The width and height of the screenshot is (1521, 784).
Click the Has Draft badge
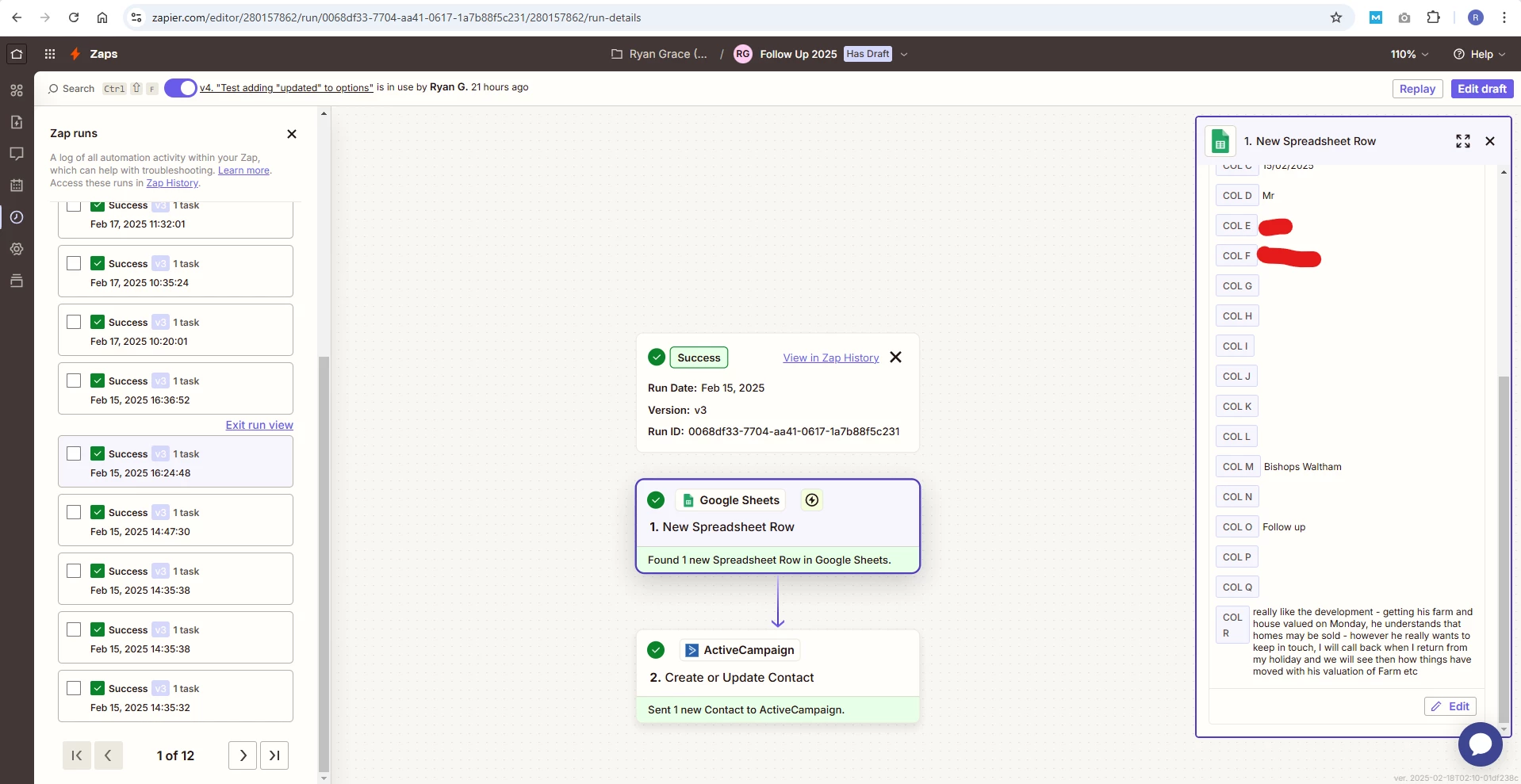point(868,54)
